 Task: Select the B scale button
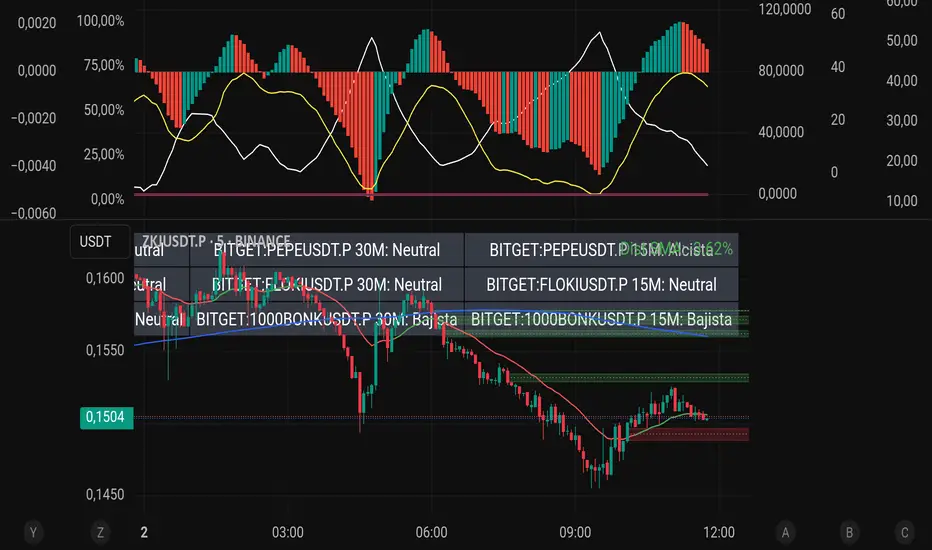pyautogui.click(x=849, y=532)
